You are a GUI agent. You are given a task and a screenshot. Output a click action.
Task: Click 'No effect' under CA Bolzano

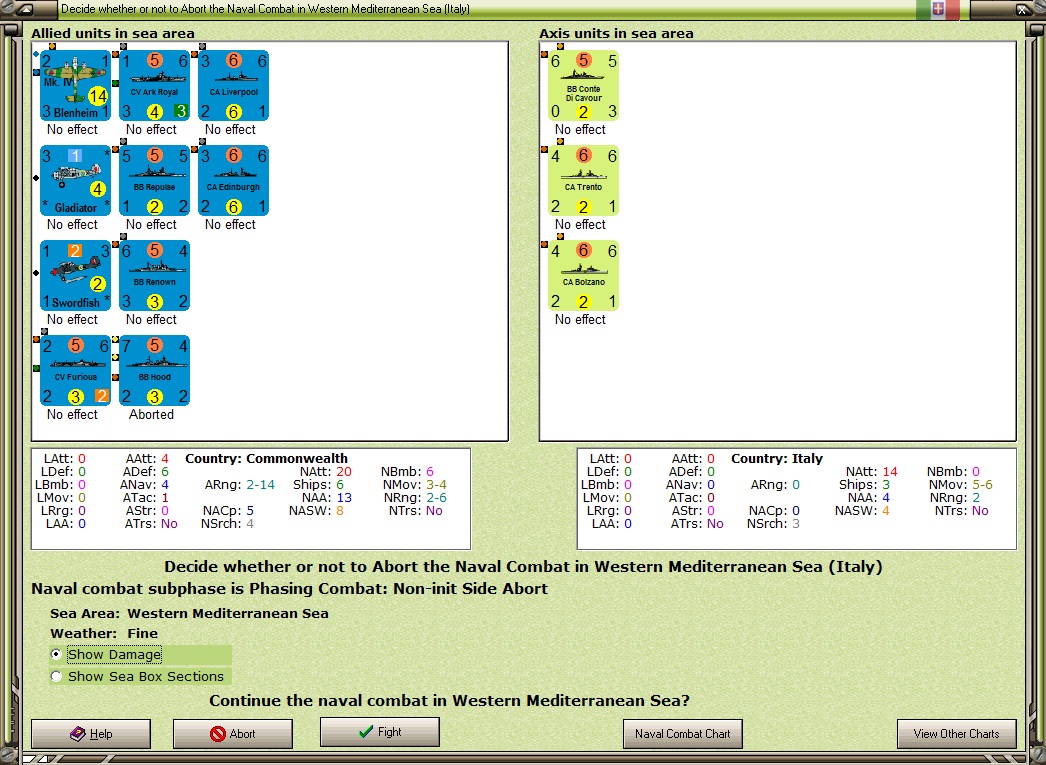(580, 319)
